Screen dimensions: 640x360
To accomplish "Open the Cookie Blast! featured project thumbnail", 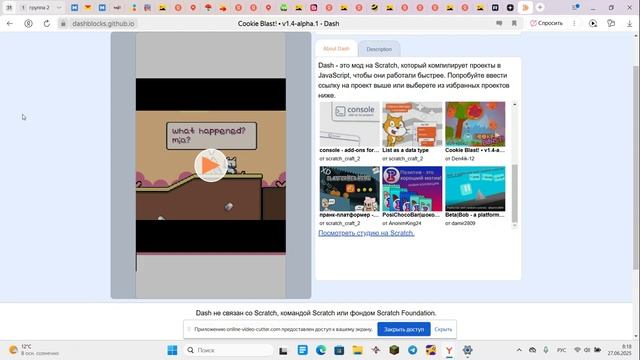I will (x=475, y=124).
